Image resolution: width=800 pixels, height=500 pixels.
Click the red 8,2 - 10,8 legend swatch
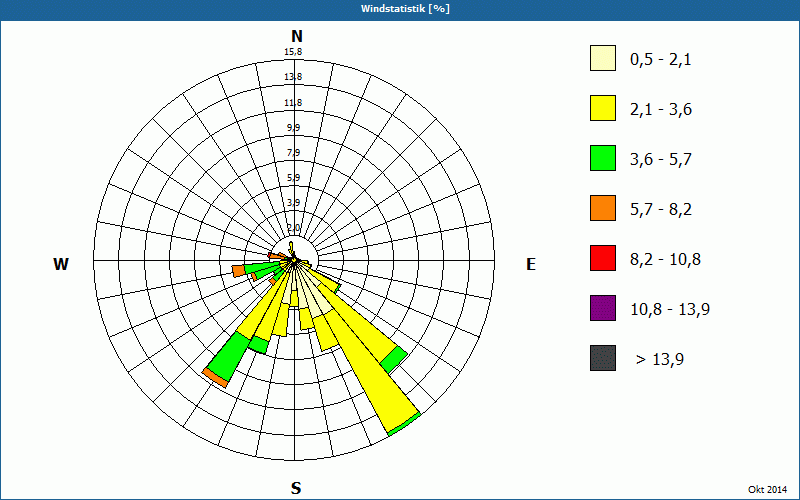(603, 258)
